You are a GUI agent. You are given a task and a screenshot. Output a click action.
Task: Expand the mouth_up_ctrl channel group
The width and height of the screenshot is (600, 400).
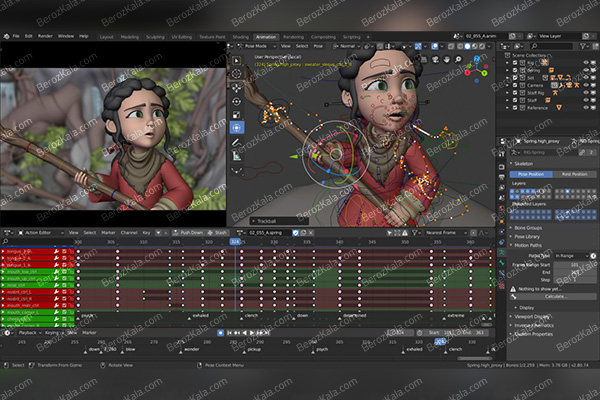(3, 279)
